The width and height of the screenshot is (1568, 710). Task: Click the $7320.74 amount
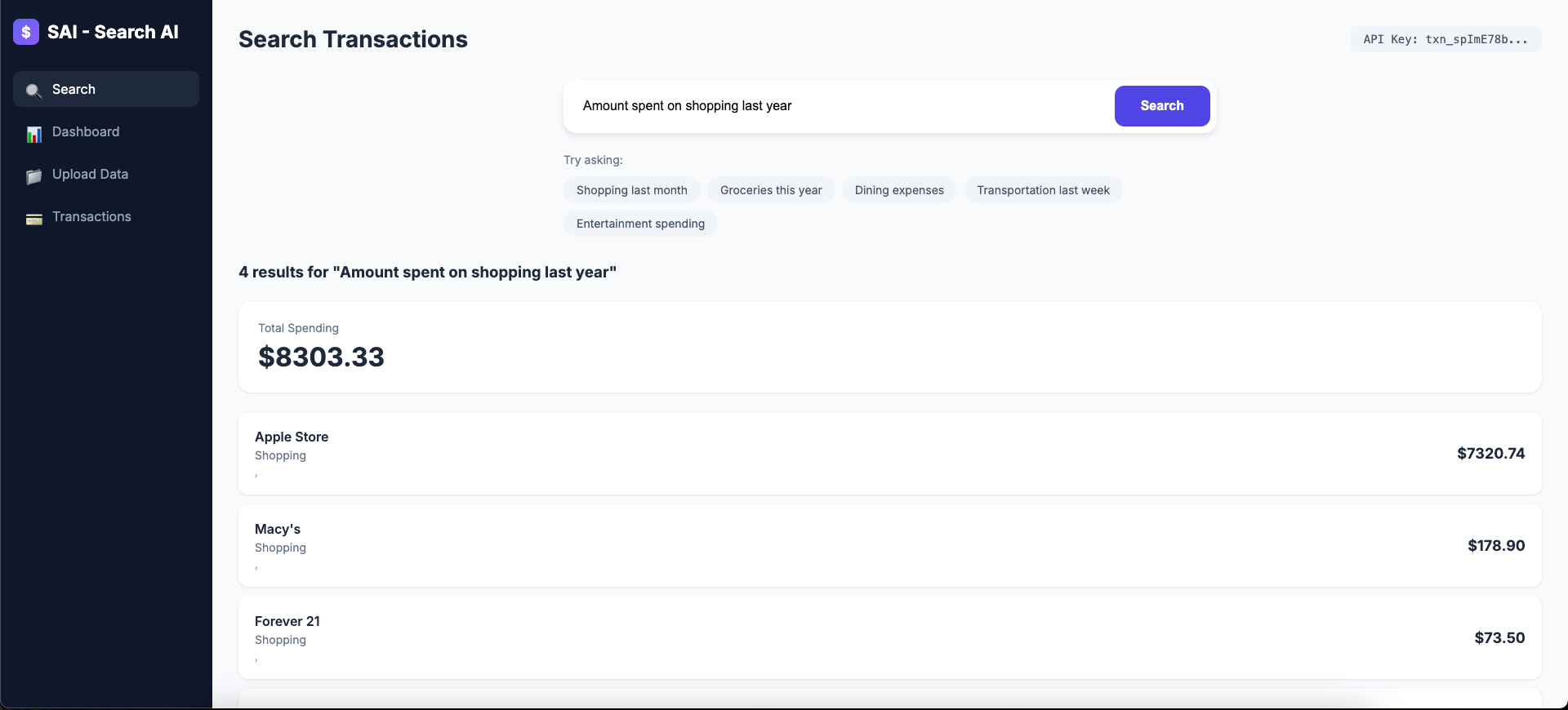1490,453
